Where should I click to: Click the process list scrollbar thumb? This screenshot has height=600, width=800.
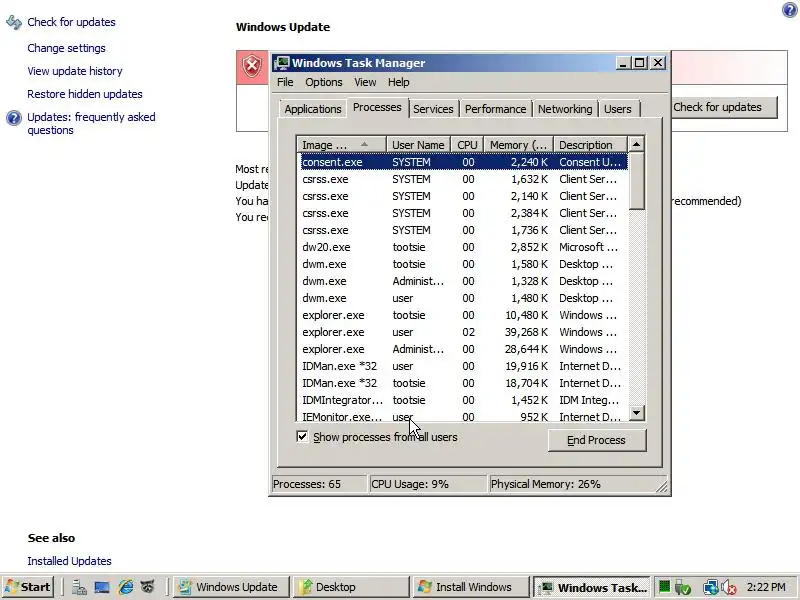(637, 181)
